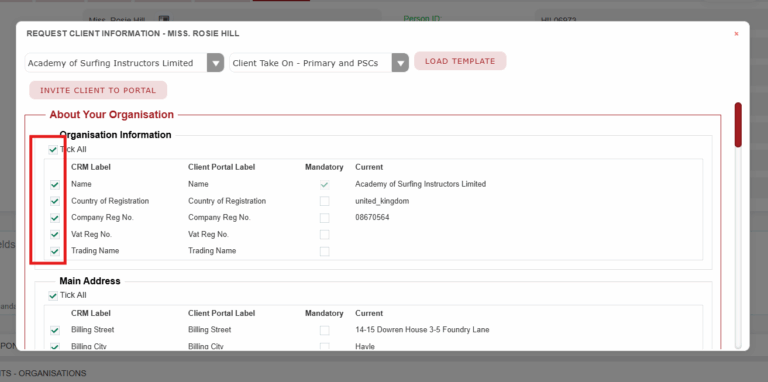Screen dimensions: 768x382
Task: Toggle Mandatory checkbox for Name
Action: click(324, 185)
